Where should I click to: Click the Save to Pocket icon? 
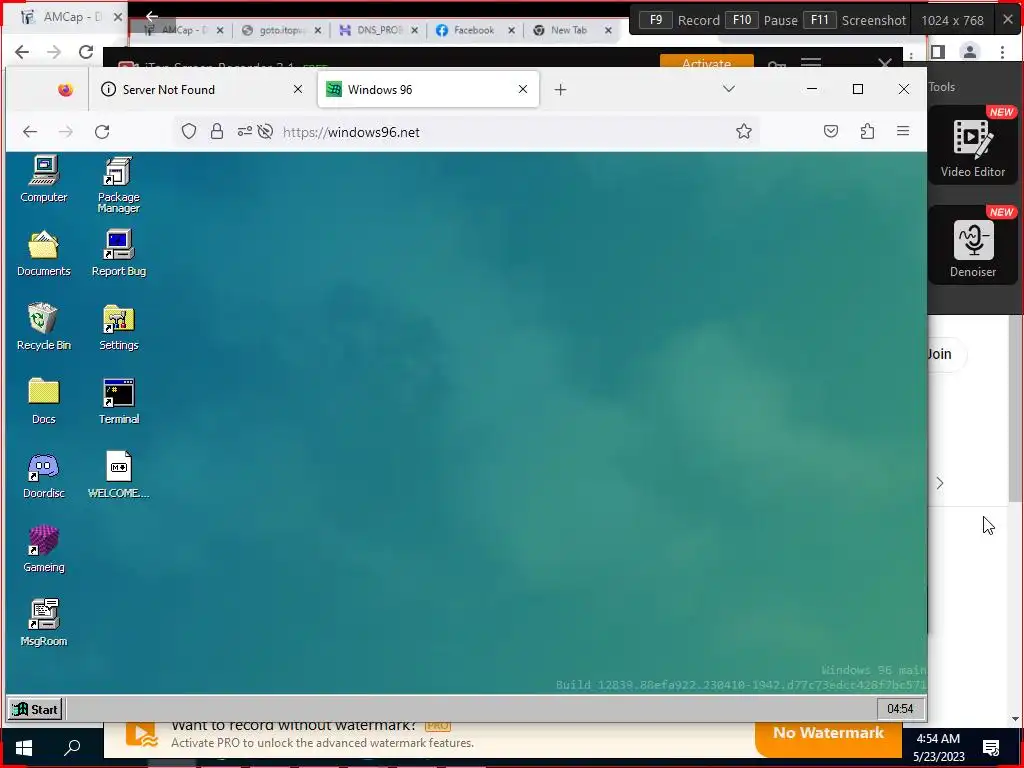pyautogui.click(x=831, y=132)
